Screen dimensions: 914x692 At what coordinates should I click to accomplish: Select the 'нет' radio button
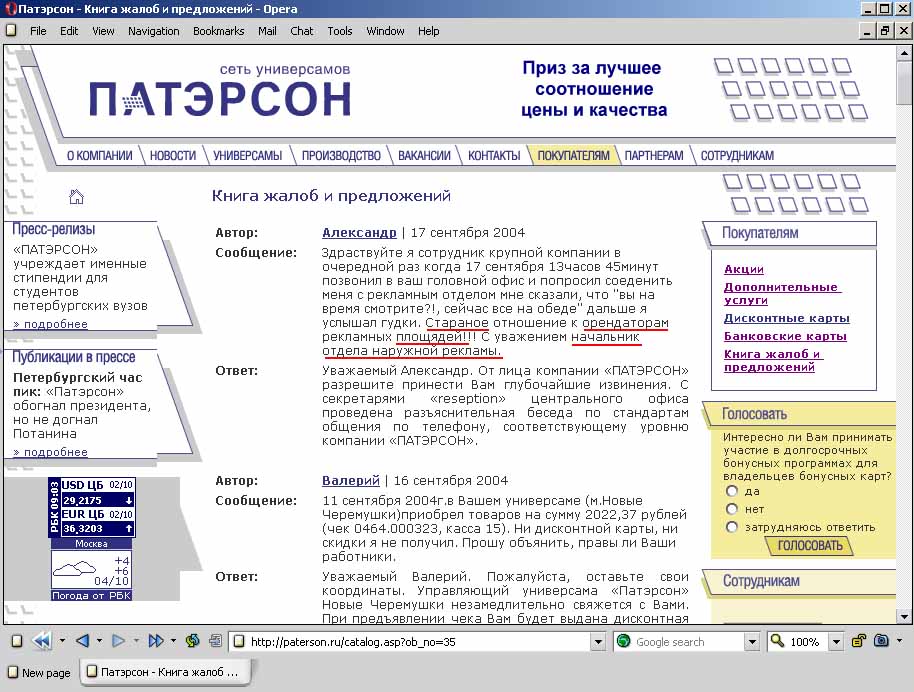pos(732,509)
